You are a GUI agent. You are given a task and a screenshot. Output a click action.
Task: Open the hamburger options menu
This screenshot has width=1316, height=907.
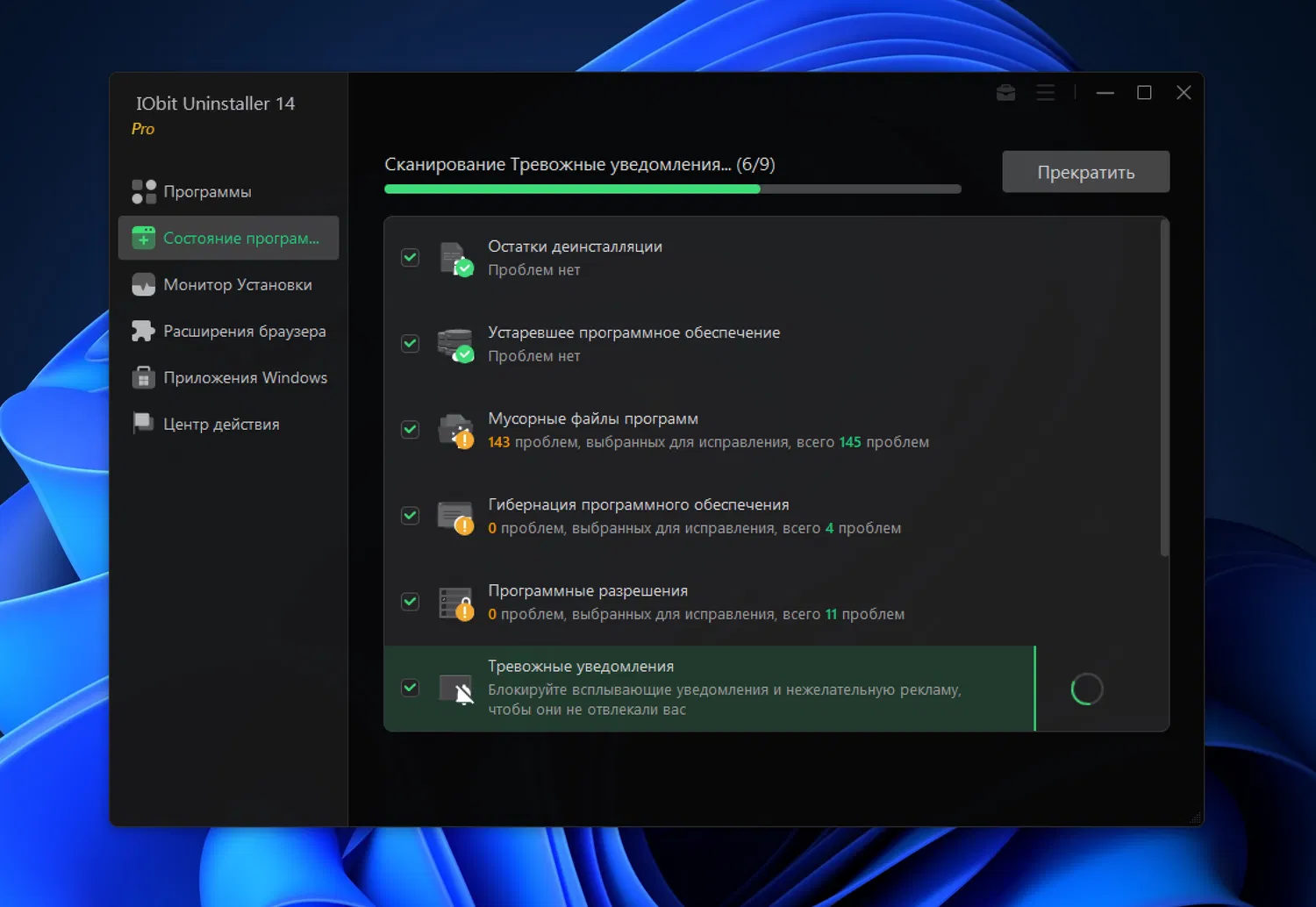pyautogui.click(x=1045, y=92)
